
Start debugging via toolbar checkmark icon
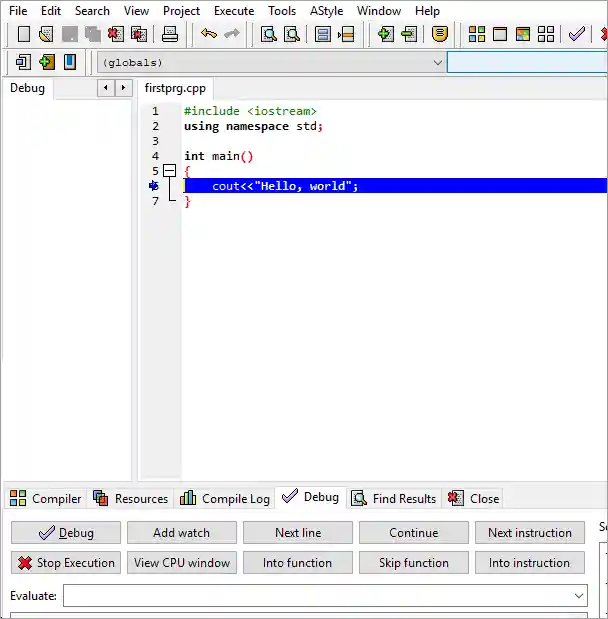[577, 34]
